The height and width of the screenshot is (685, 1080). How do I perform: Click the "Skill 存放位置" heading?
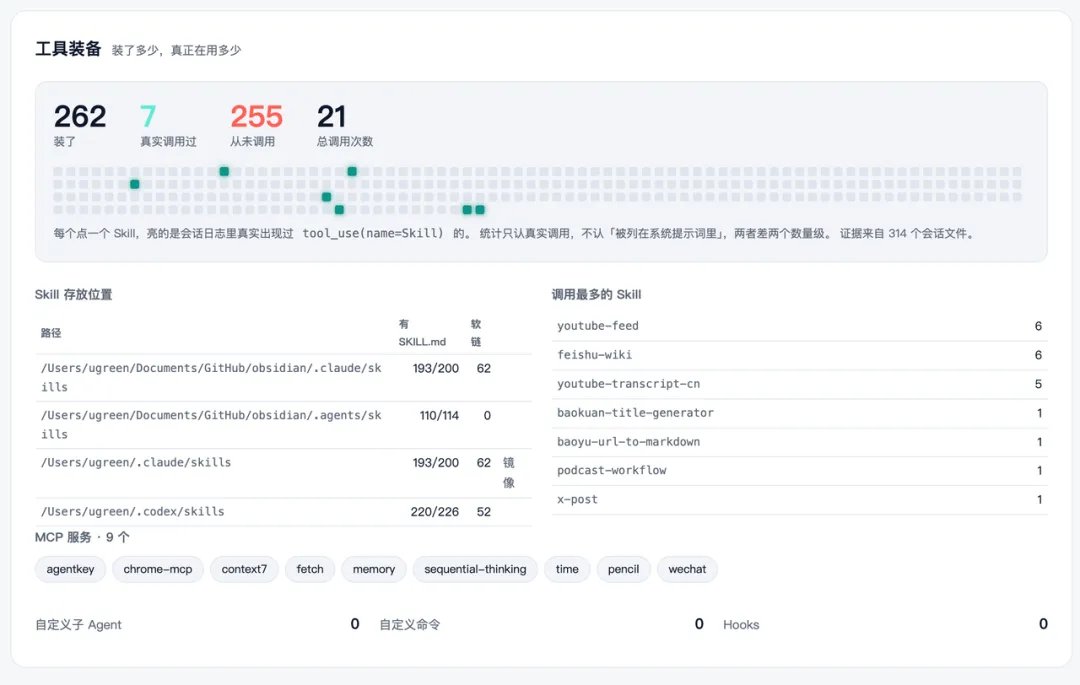coord(74,295)
